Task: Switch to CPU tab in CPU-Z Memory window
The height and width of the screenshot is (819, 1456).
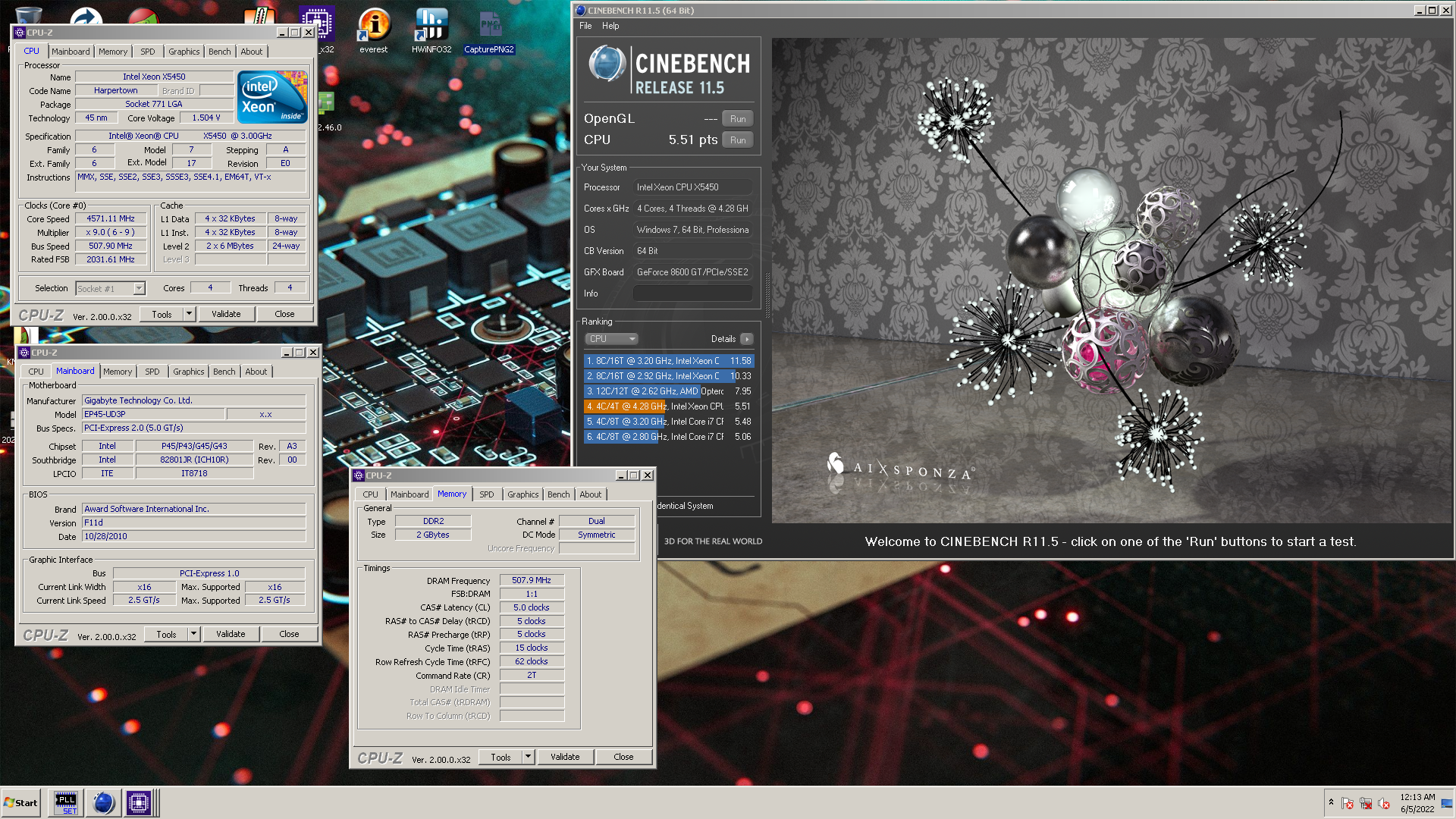Action: (370, 494)
